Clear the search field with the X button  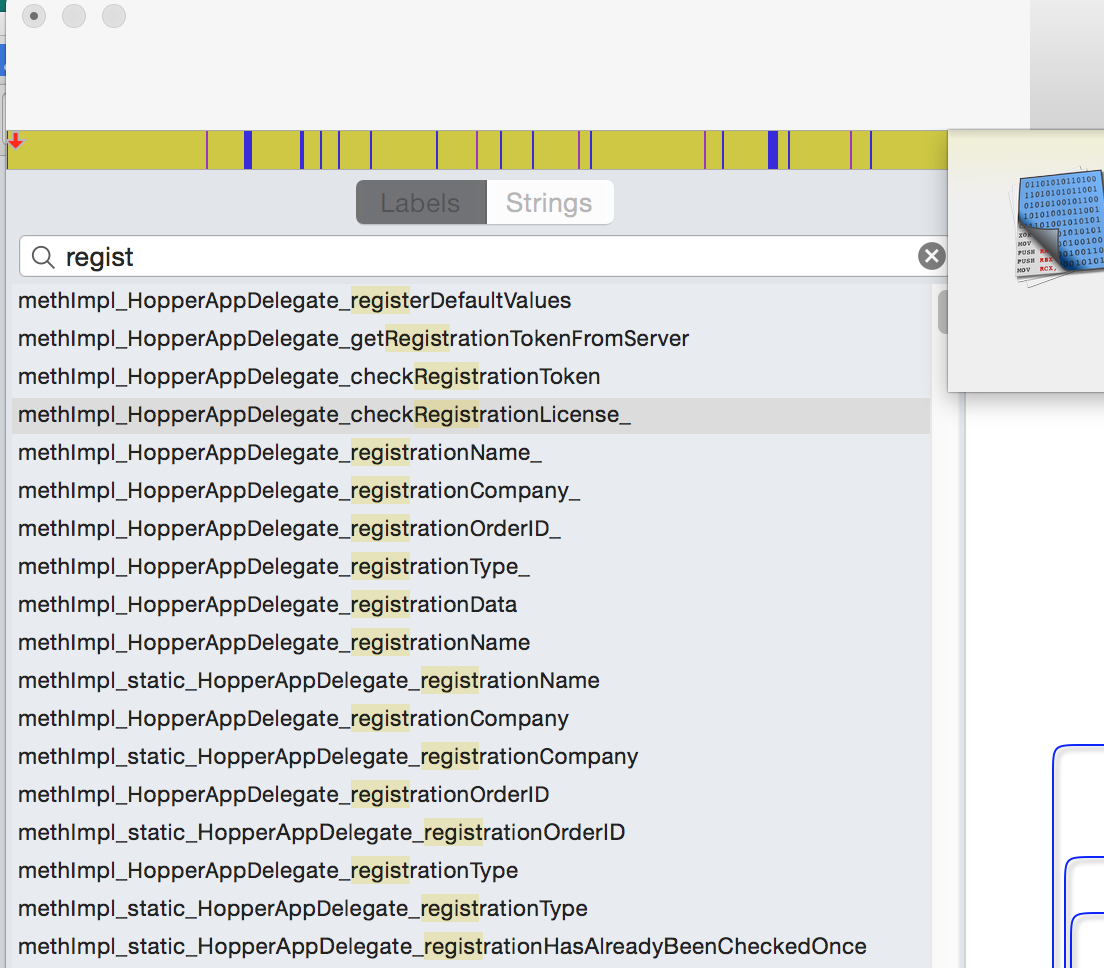tap(931, 256)
